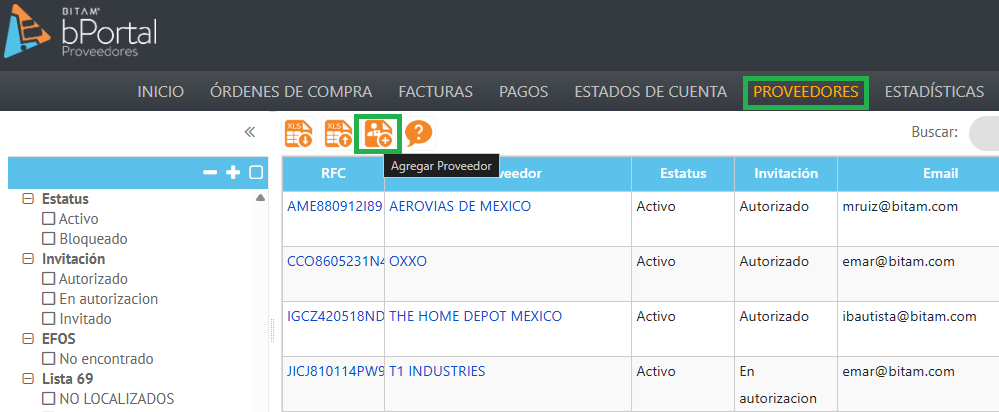Collapse the filter sidebar with double chevron

point(250,132)
